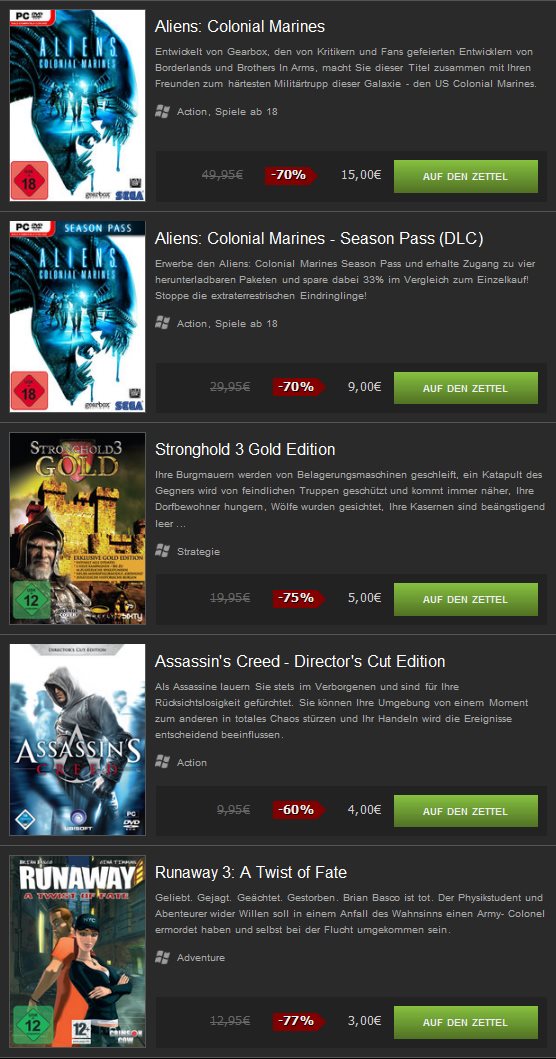The image size is (556, 1059).
Task: Click Windows platform icon for Aliens: Colonial Marines
Action: pyautogui.click(x=162, y=111)
